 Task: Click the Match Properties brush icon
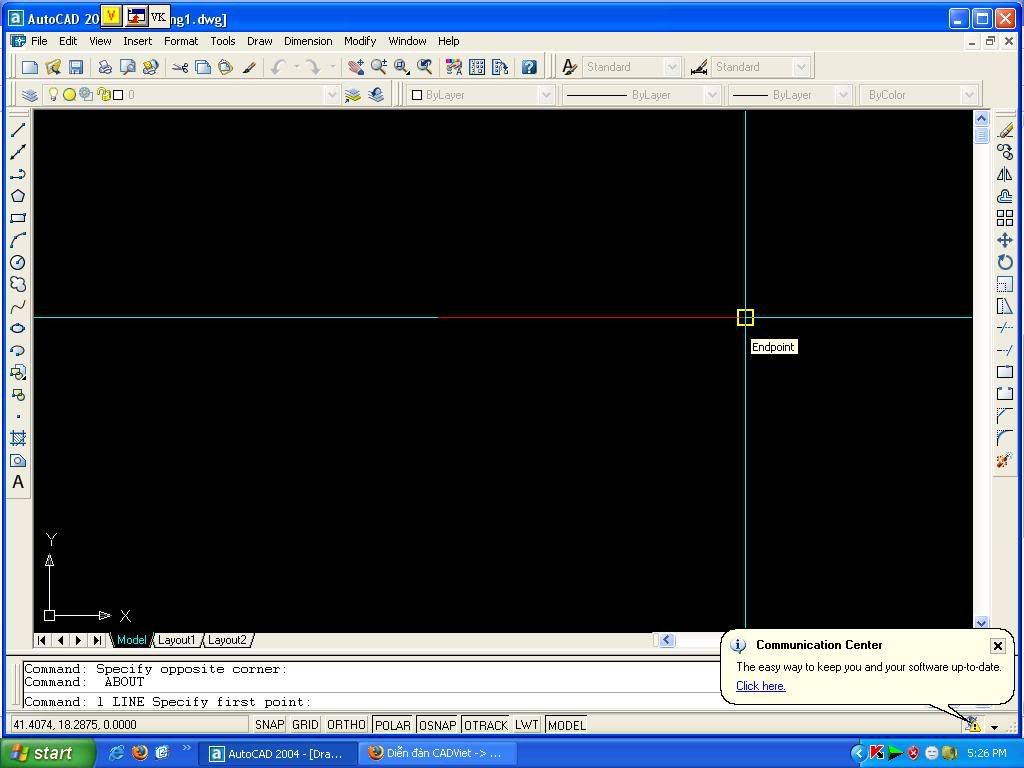[249, 67]
